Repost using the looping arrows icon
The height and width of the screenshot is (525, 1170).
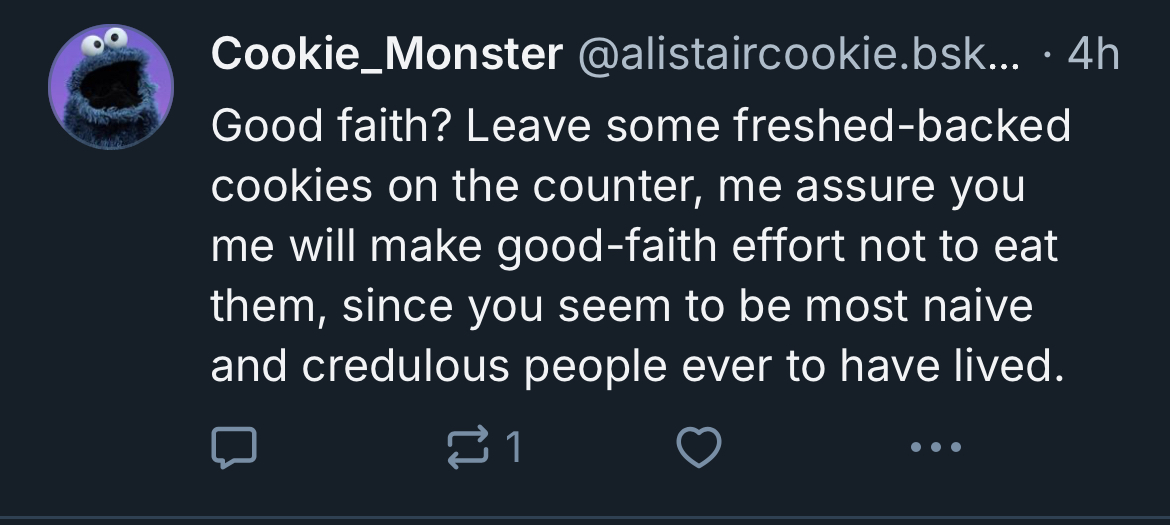[468, 447]
